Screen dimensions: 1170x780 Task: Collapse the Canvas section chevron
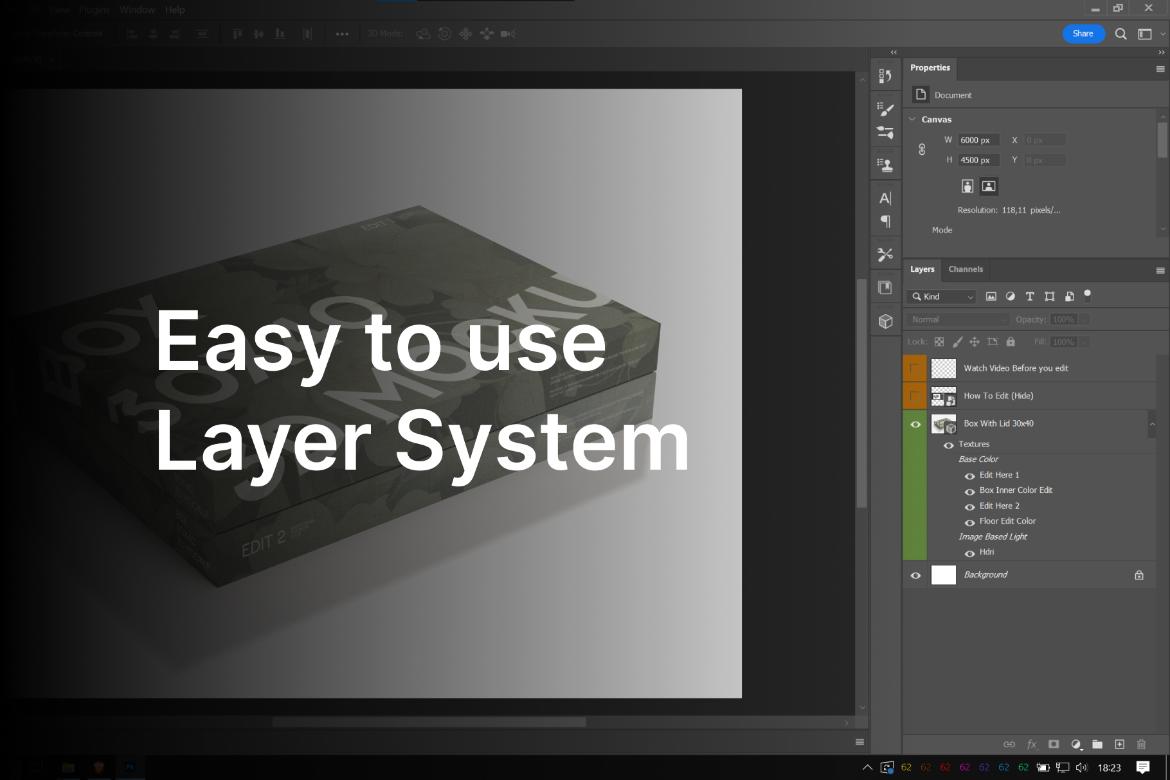pos(912,119)
